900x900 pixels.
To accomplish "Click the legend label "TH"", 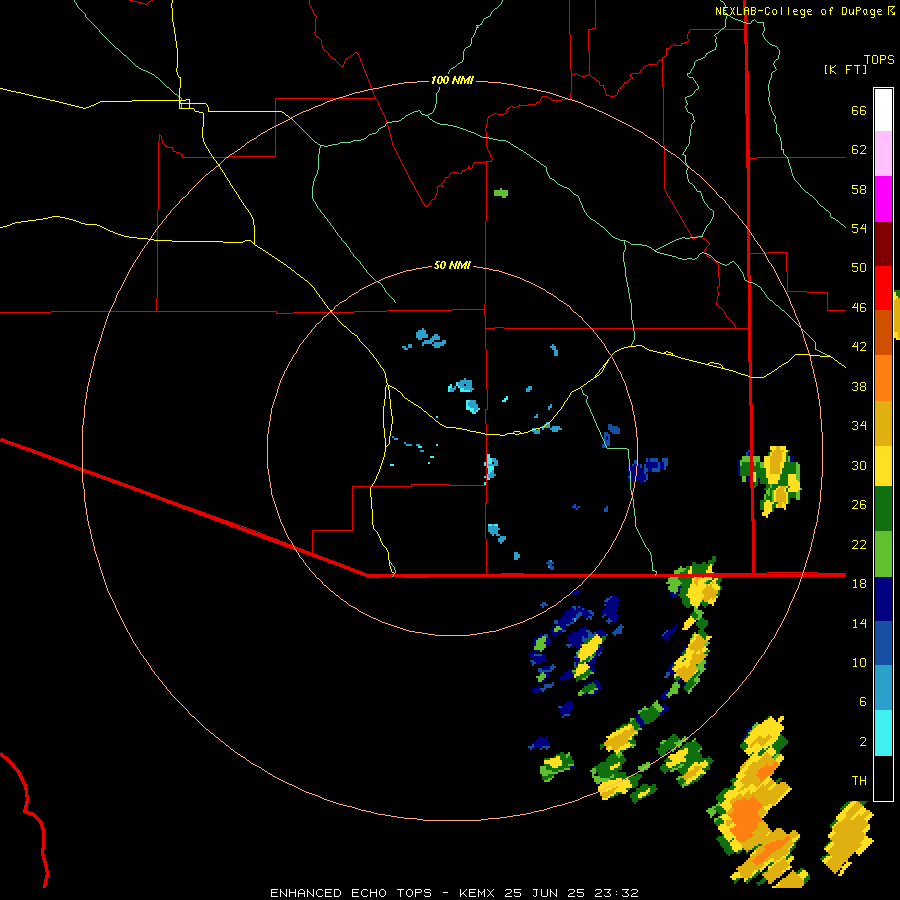I will [859, 781].
